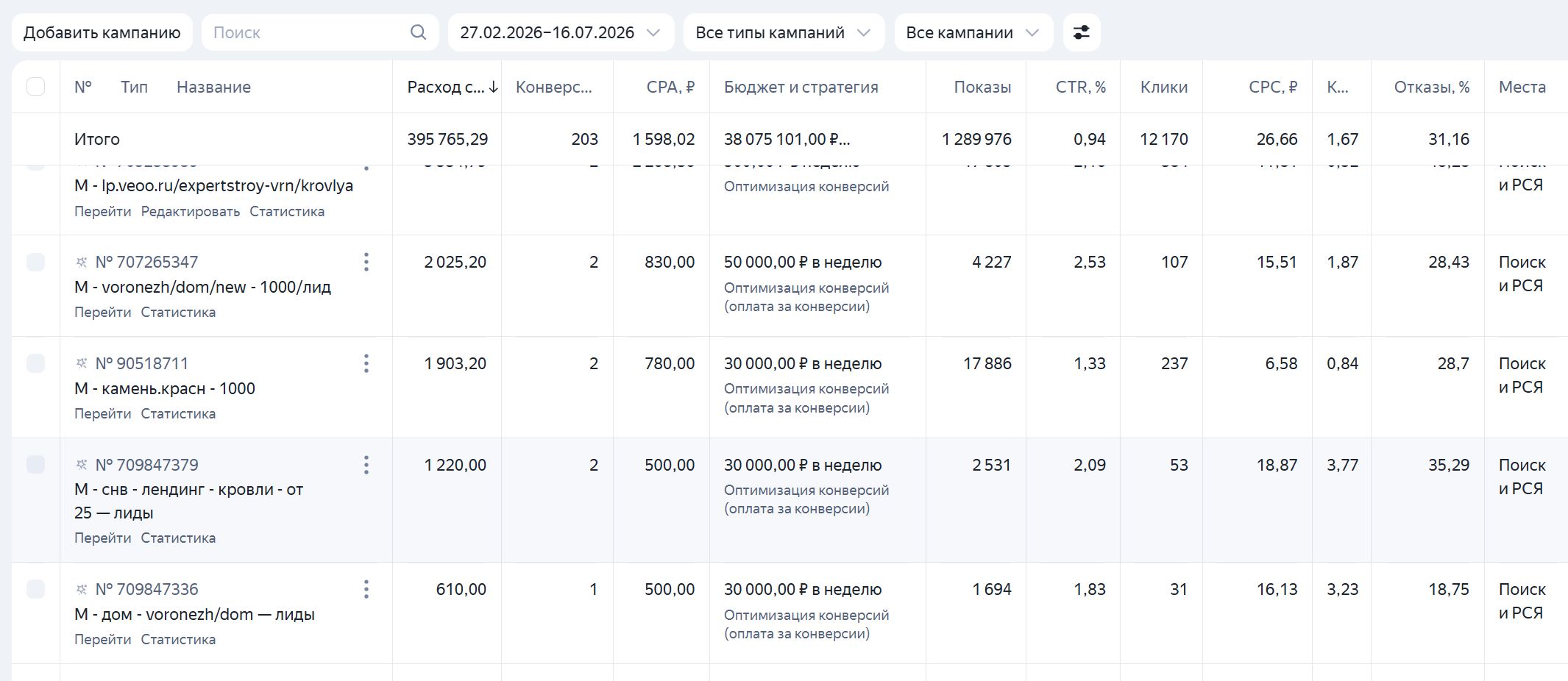Click the status icon beside № 707265347
This screenshot has height=681, width=1568.
click(x=82, y=262)
